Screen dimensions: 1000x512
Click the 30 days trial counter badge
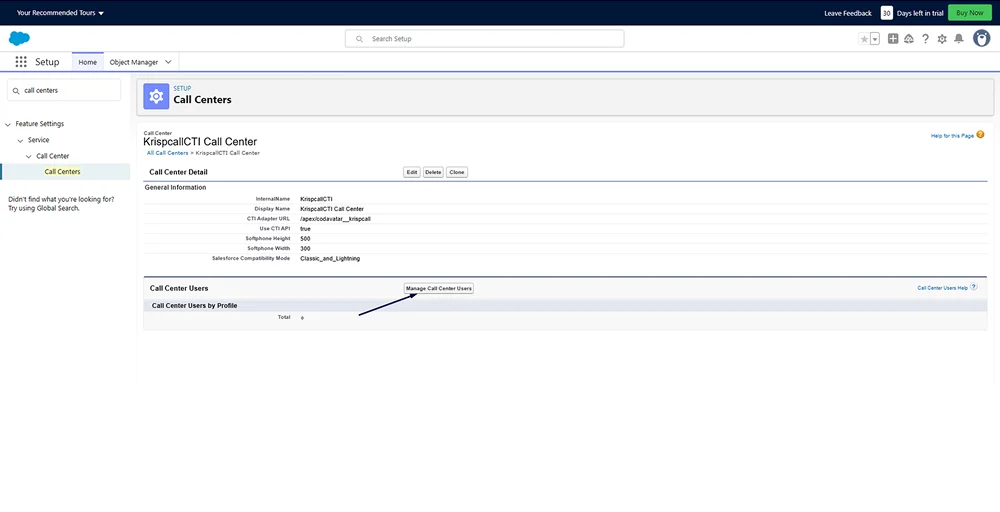[x=886, y=13]
